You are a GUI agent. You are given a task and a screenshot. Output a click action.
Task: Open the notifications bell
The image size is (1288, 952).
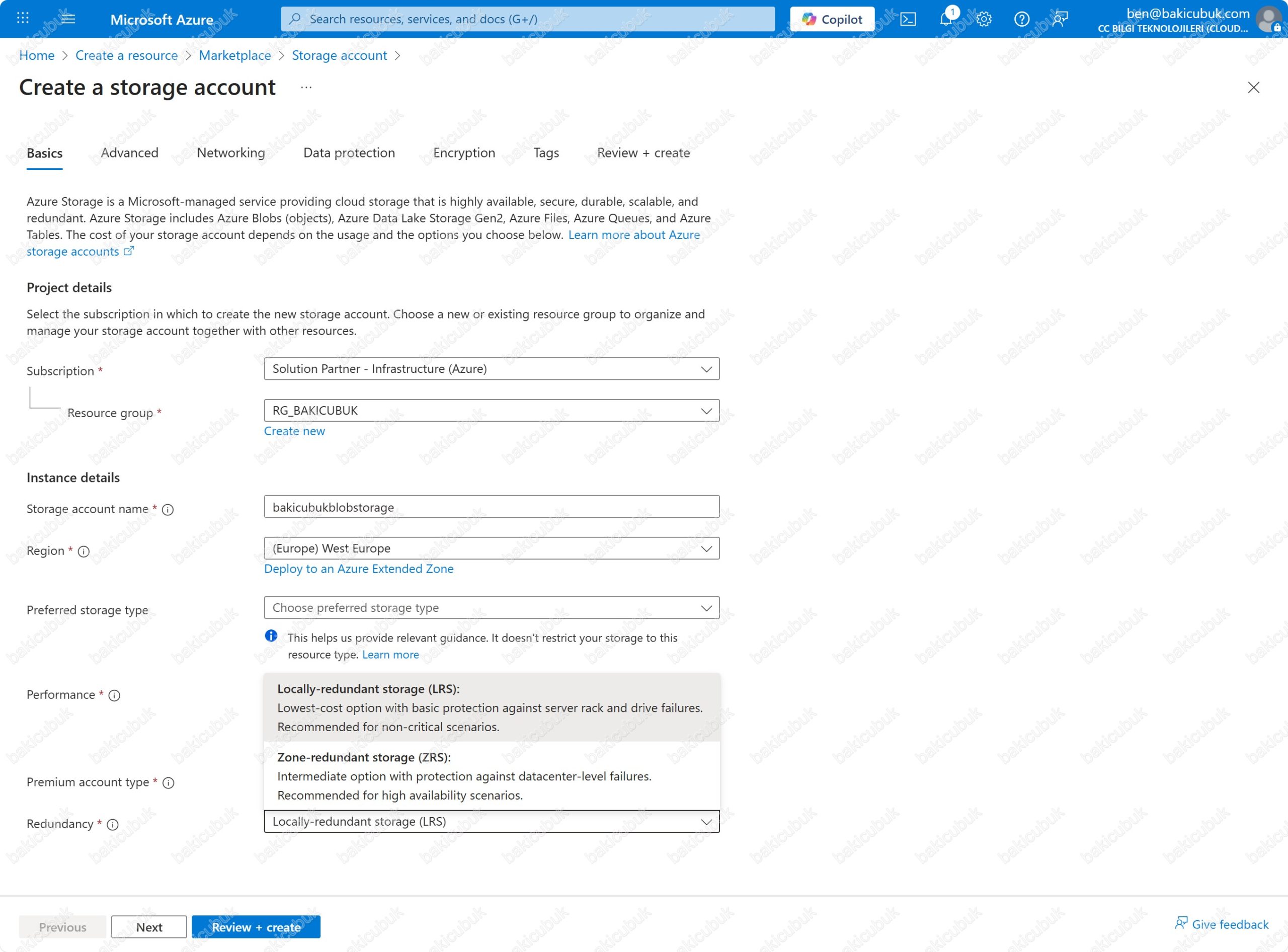click(946, 19)
